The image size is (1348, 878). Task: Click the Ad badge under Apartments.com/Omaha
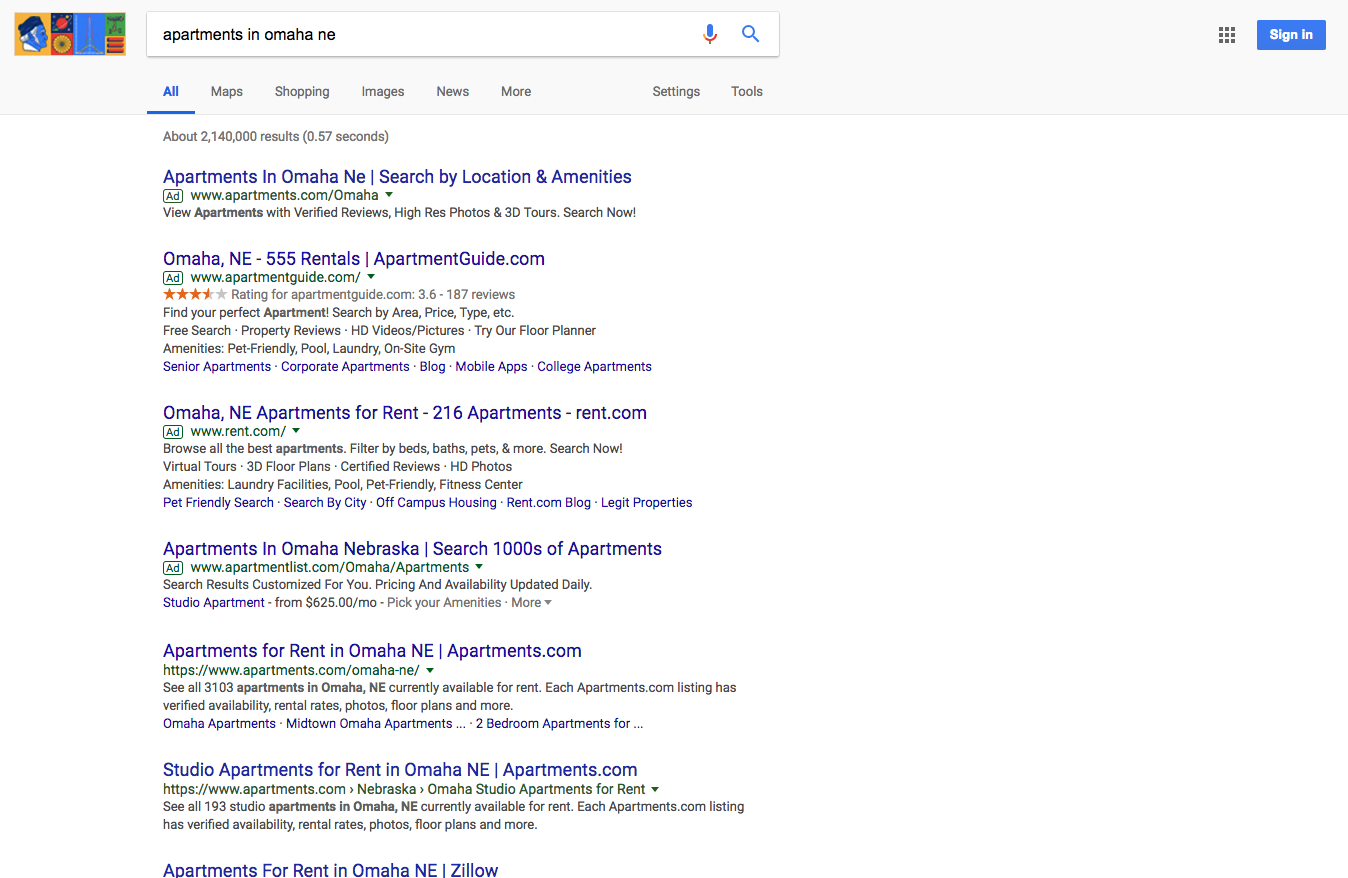[x=173, y=196]
